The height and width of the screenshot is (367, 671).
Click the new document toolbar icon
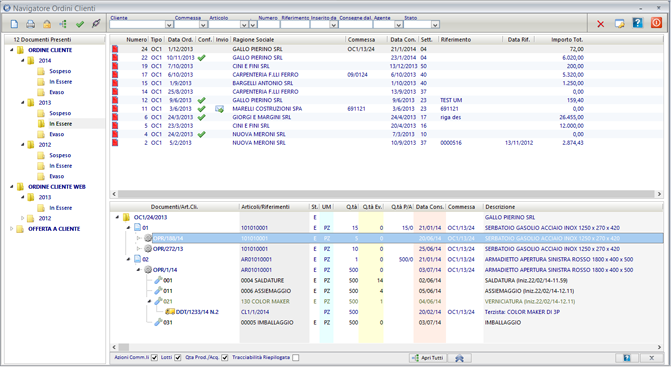(15, 24)
